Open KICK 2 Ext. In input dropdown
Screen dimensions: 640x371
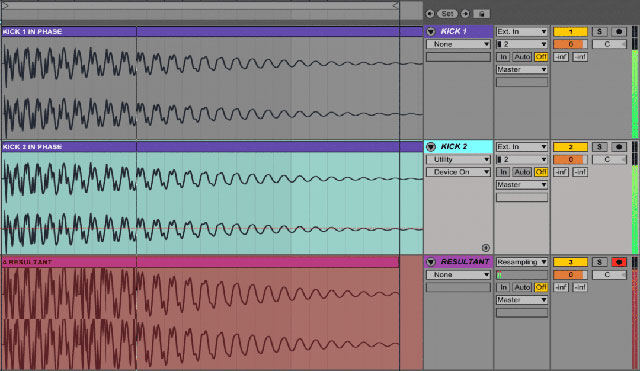point(522,147)
